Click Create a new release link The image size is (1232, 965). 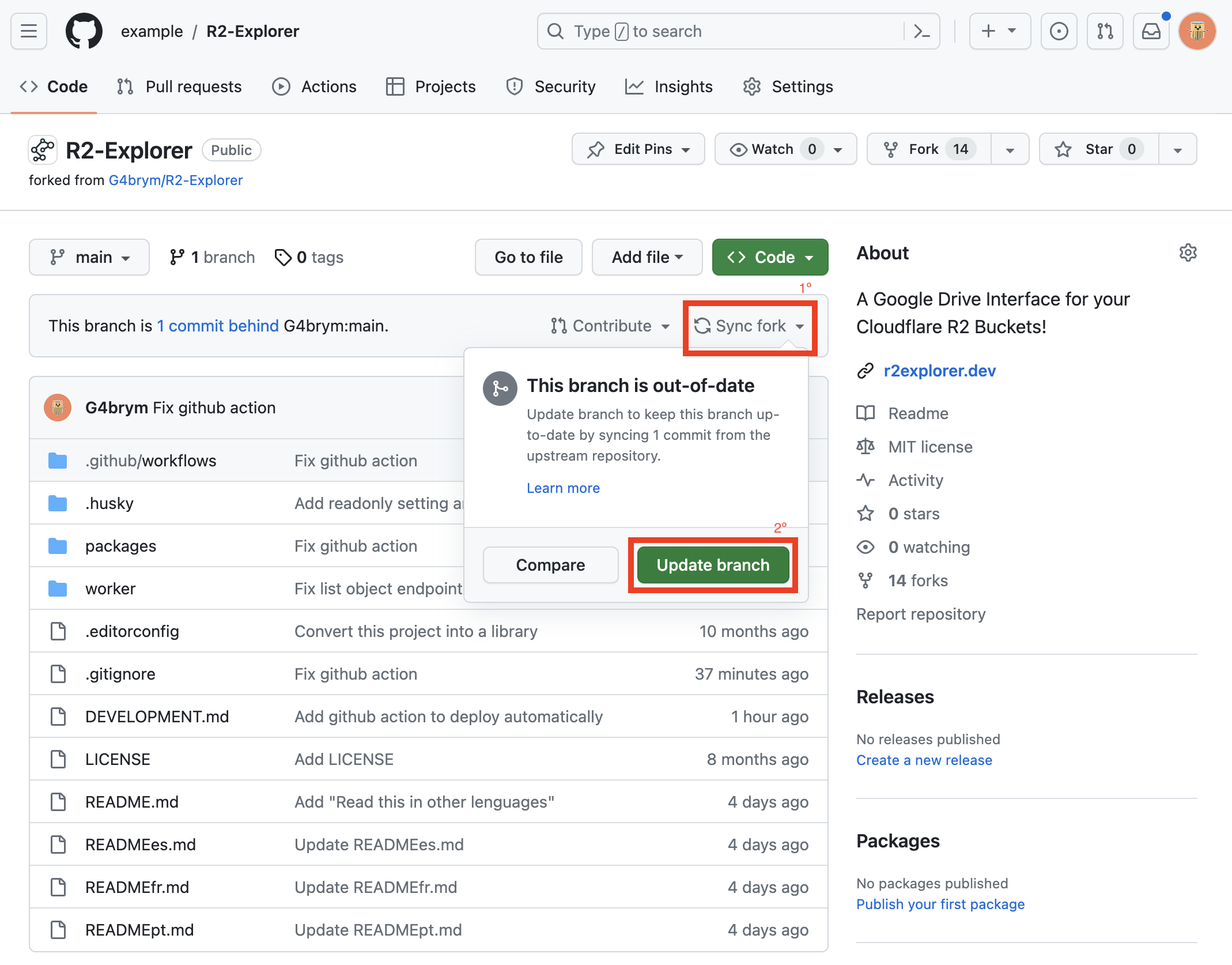click(924, 760)
